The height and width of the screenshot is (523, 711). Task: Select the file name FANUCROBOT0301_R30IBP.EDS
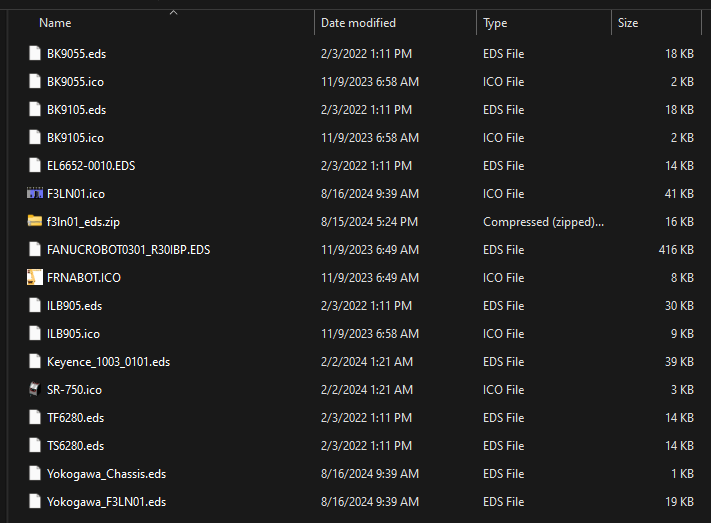(x=129, y=249)
